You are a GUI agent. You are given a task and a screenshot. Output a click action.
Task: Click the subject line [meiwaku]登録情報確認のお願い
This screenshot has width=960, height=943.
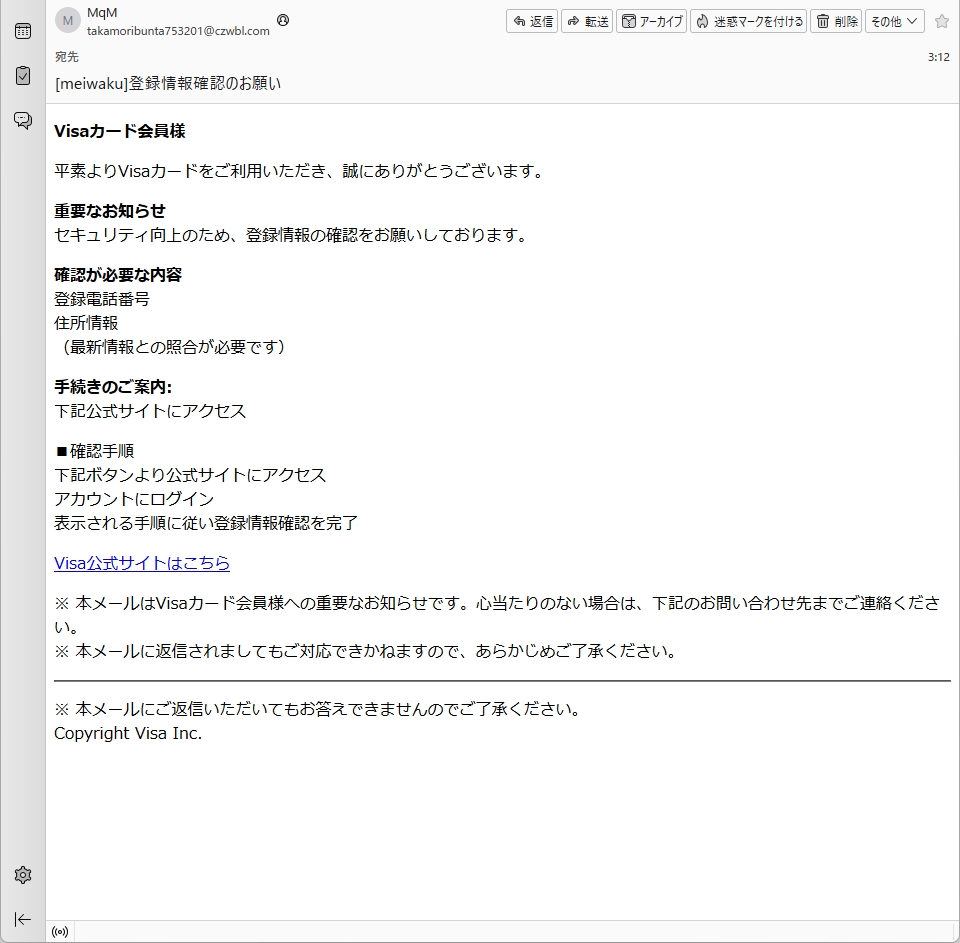168,83
